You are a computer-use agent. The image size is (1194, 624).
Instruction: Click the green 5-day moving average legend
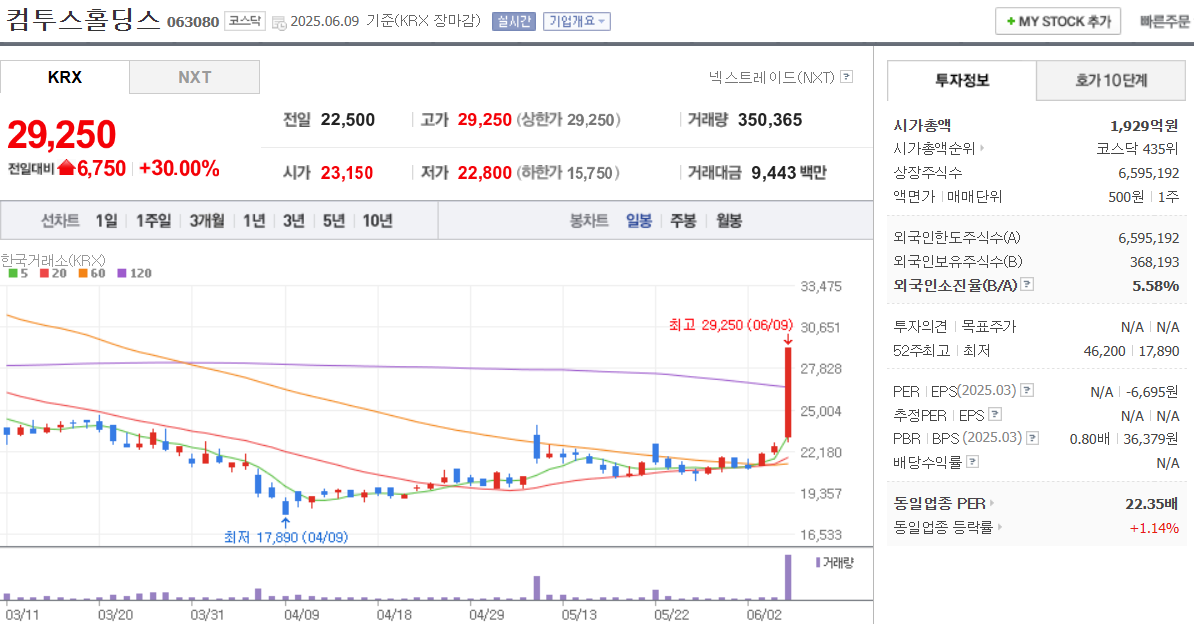click(18, 273)
